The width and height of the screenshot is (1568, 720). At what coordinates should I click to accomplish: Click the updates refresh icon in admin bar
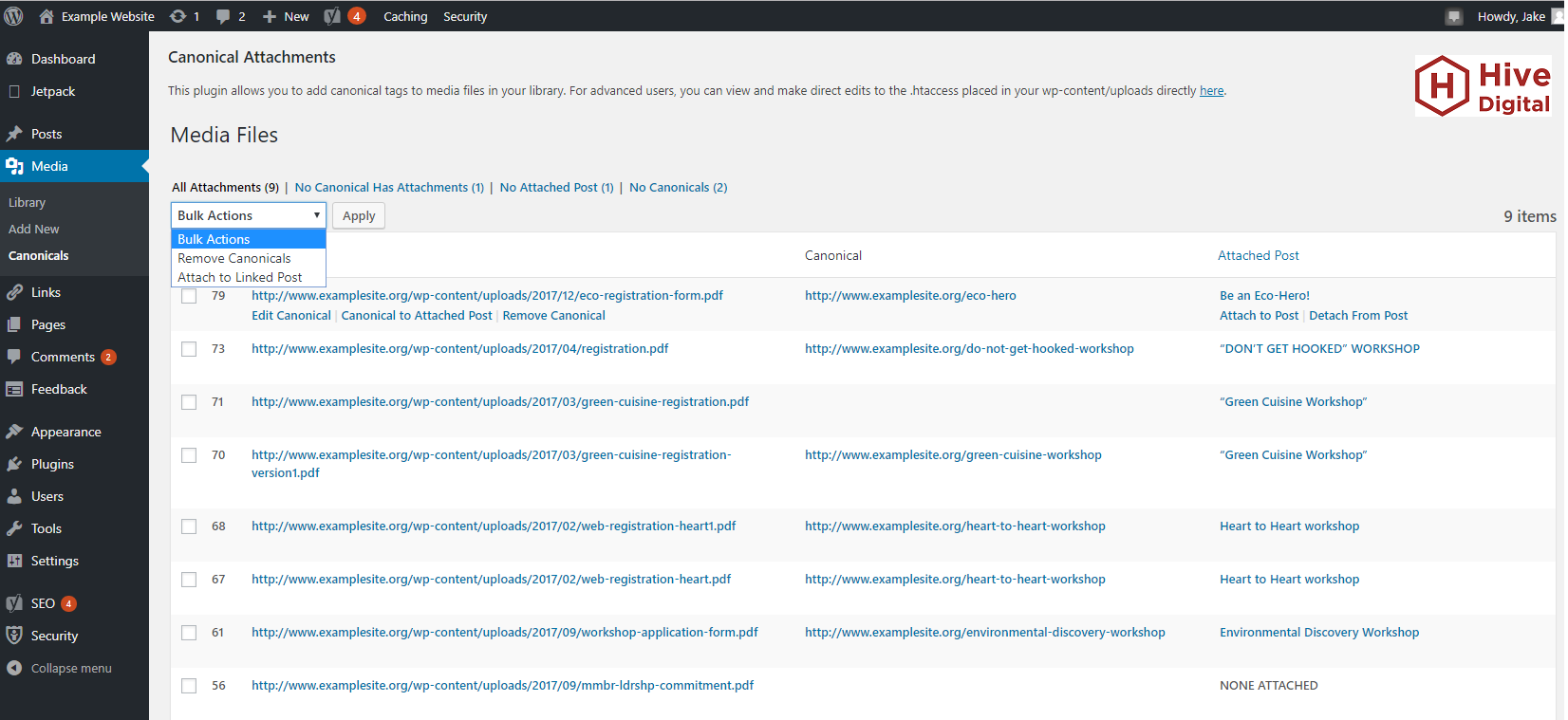tap(177, 16)
